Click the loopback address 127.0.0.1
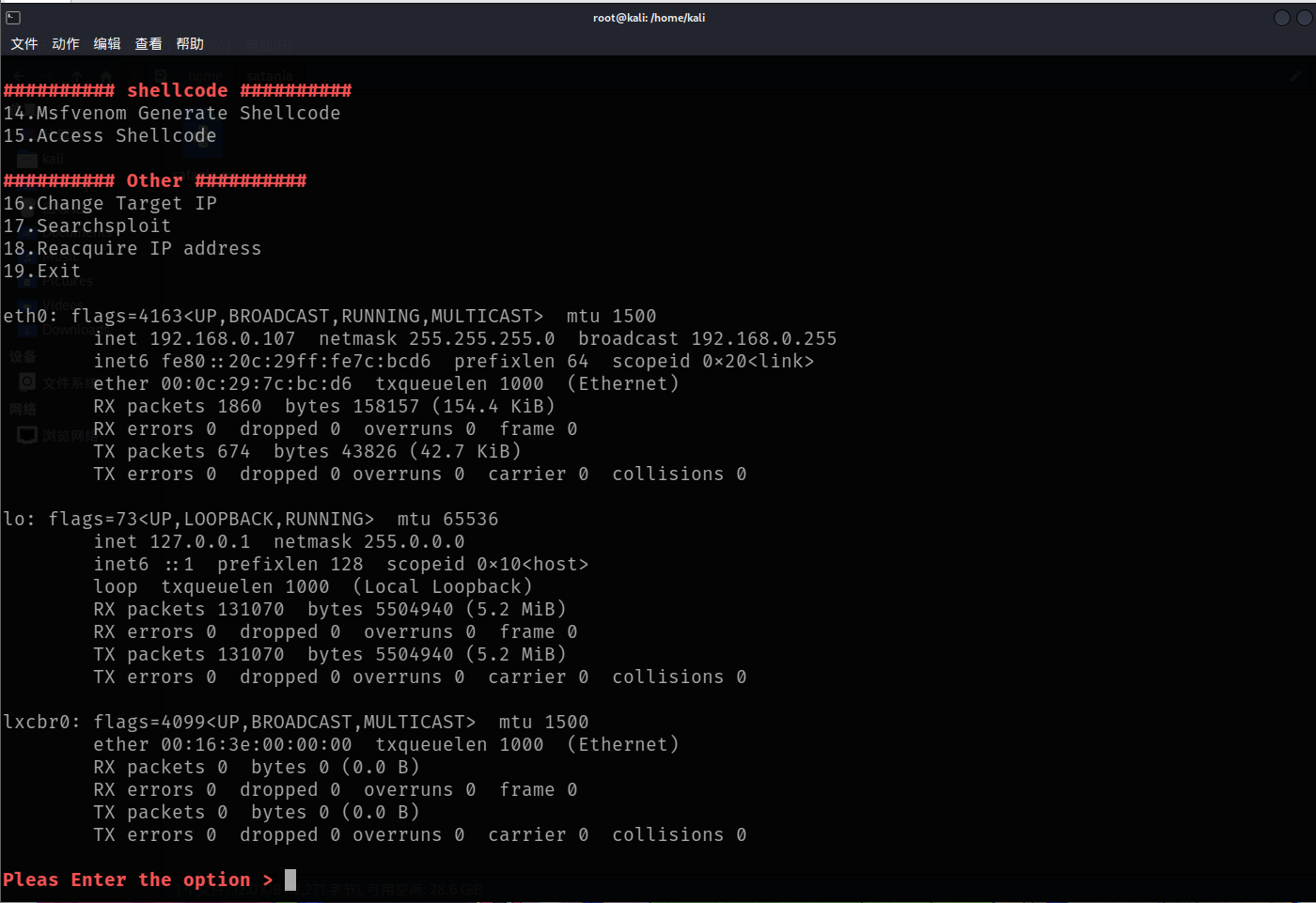The width and height of the screenshot is (1316, 903). tap(200, 541)
